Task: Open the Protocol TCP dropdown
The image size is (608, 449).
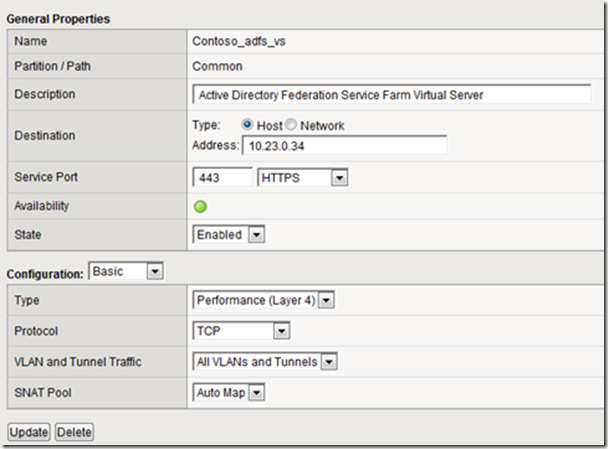Action: click(241, 331)
